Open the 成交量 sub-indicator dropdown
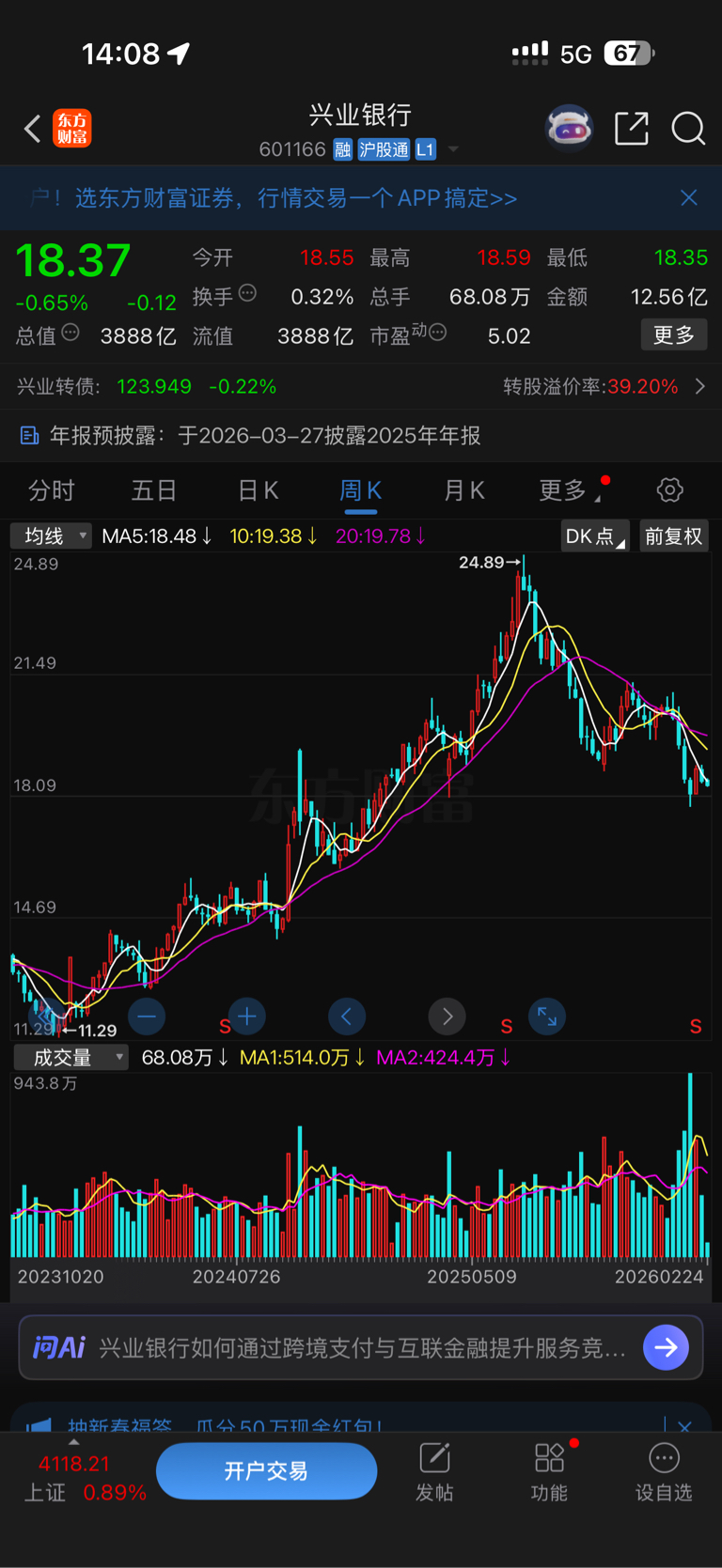The width and height of the screenshot is (722, 1568). [71, 1057]
